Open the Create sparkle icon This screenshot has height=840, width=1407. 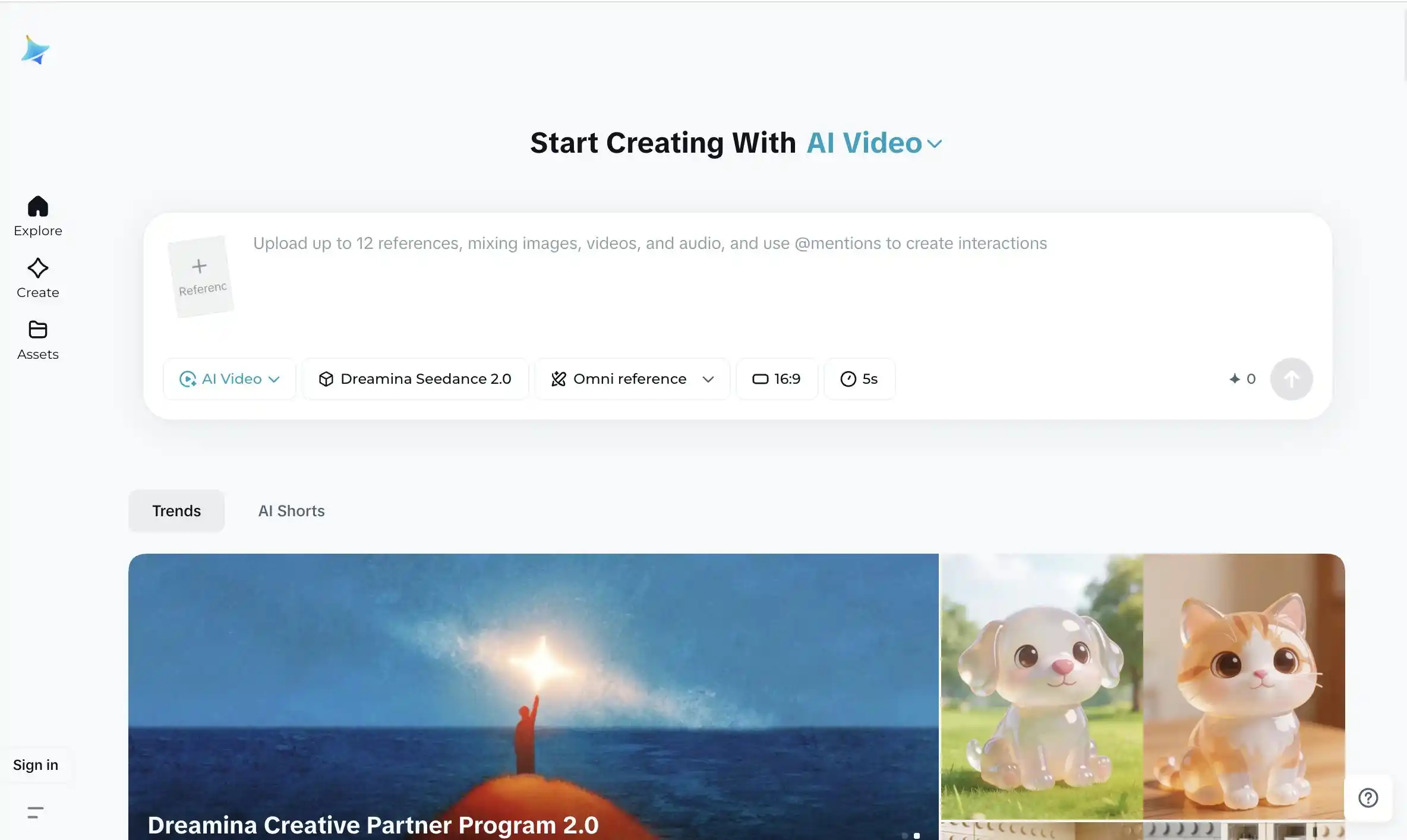[x=37, y=269]
